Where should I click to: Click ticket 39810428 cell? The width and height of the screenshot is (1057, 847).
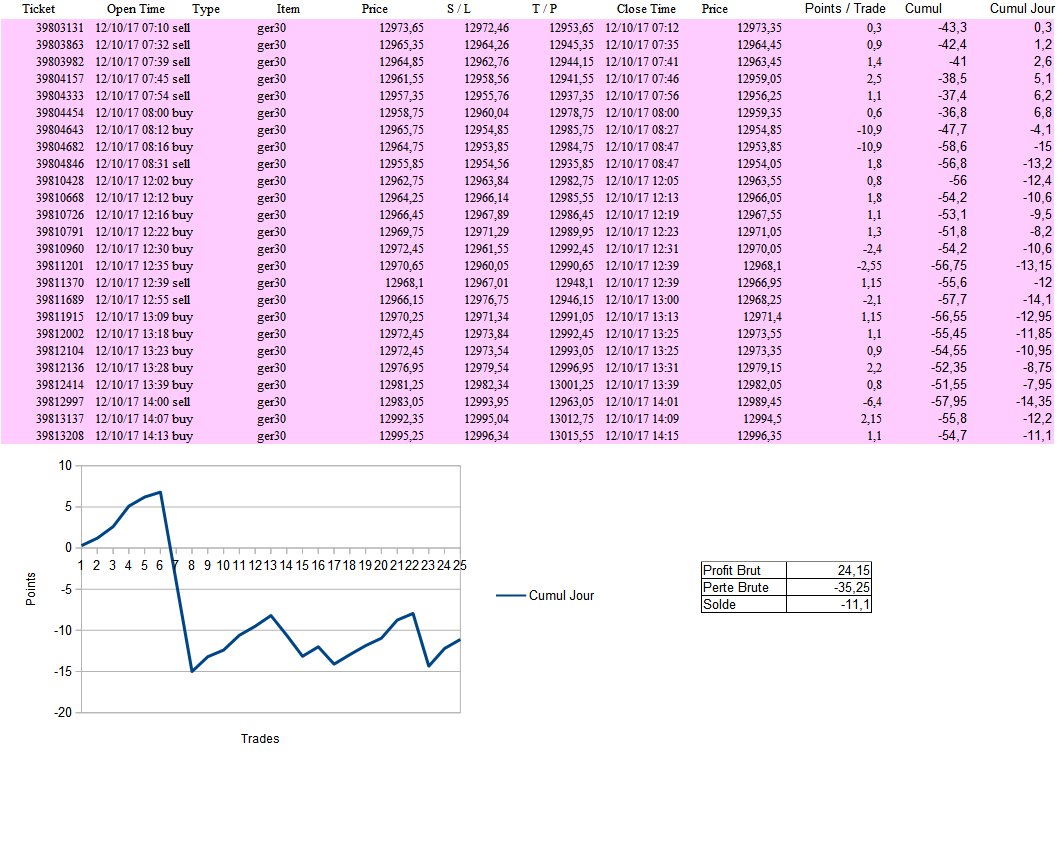tap(60, 181)
